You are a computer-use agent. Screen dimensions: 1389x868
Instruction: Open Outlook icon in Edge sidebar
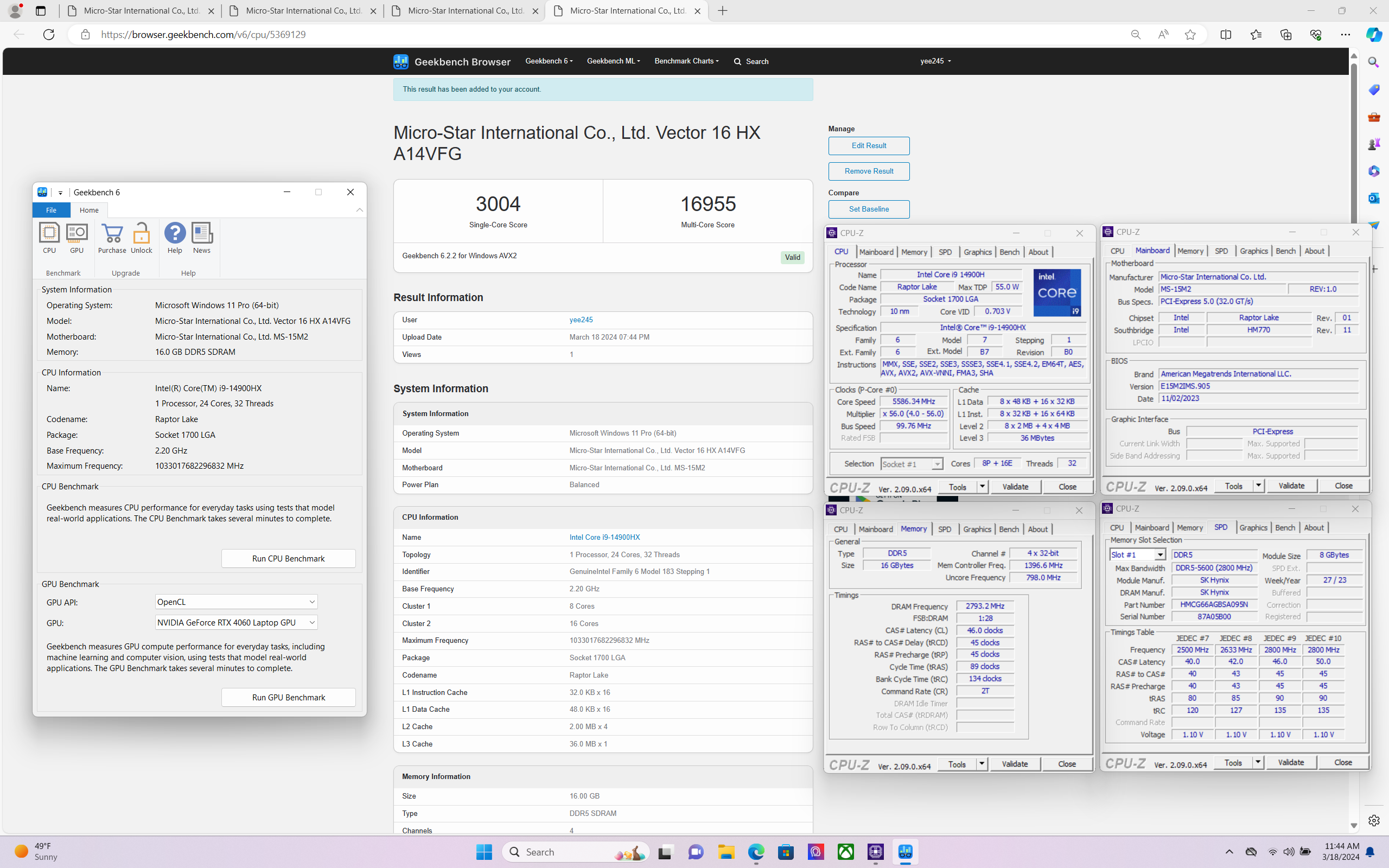1373,198
